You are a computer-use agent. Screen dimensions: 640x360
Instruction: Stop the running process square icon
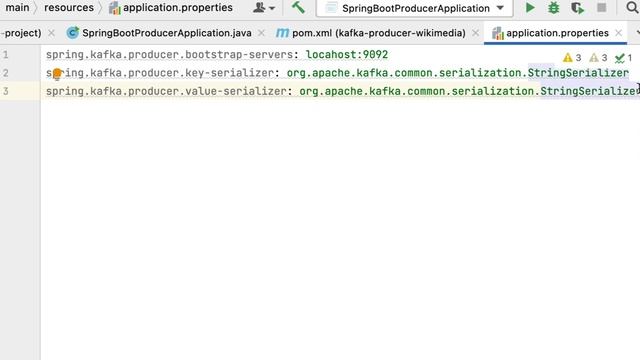pos(602,8)
